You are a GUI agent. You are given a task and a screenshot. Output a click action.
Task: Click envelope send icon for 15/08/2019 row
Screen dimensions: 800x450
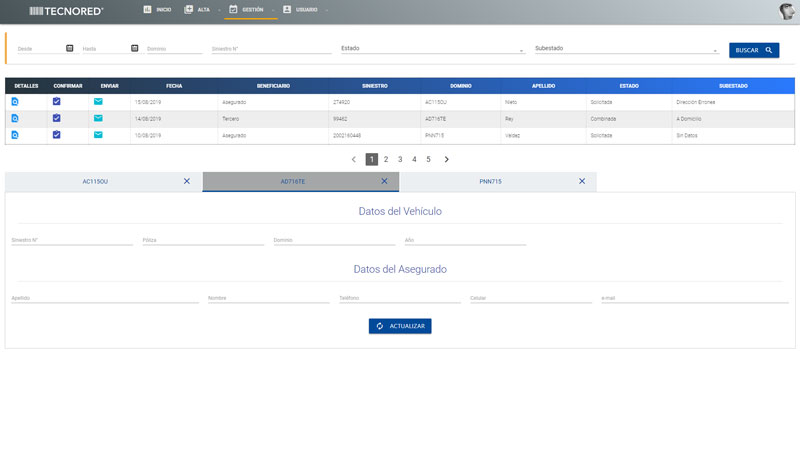coord(98,102)
